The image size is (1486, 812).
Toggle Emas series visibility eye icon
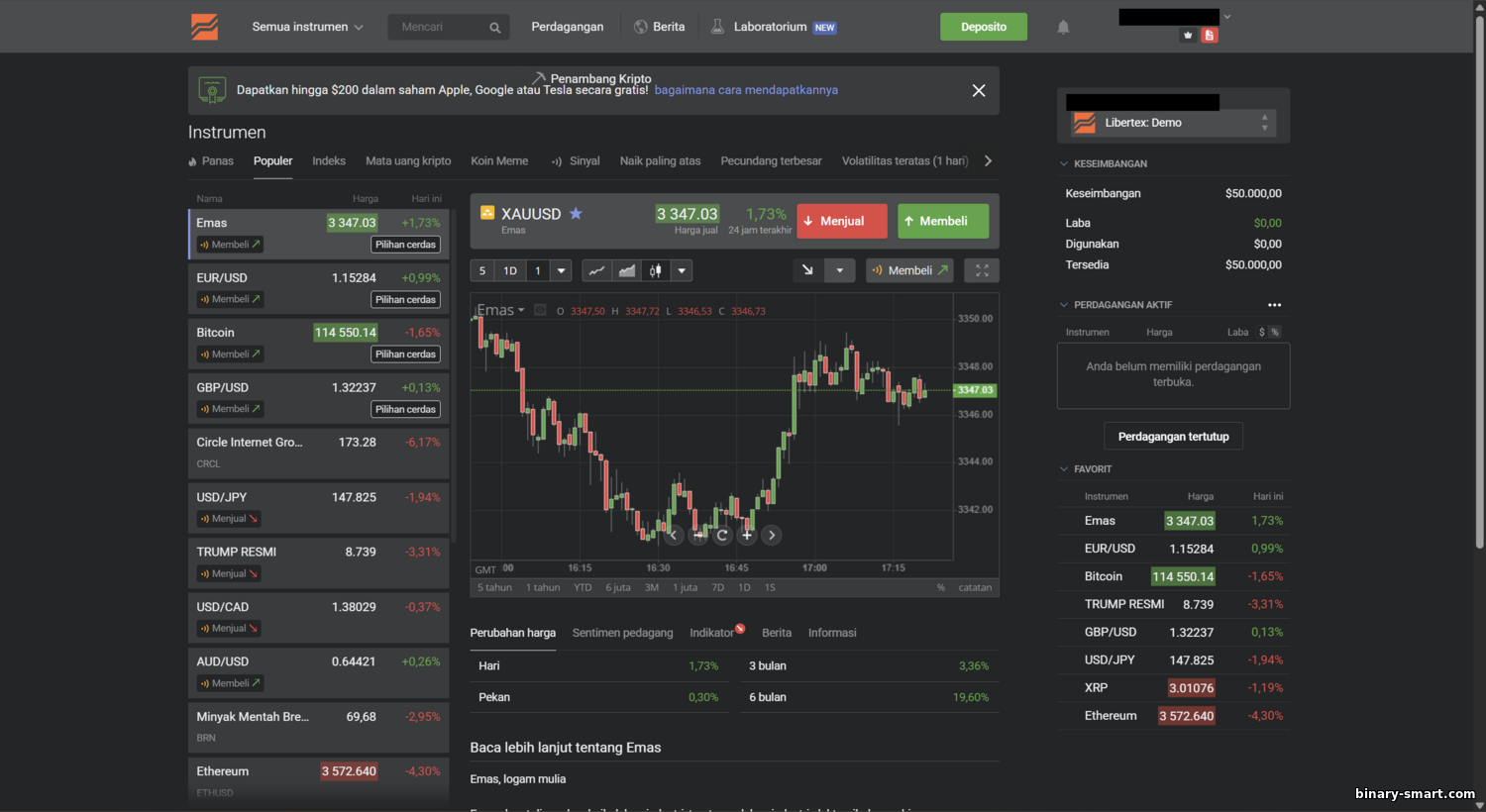point(540,310)
